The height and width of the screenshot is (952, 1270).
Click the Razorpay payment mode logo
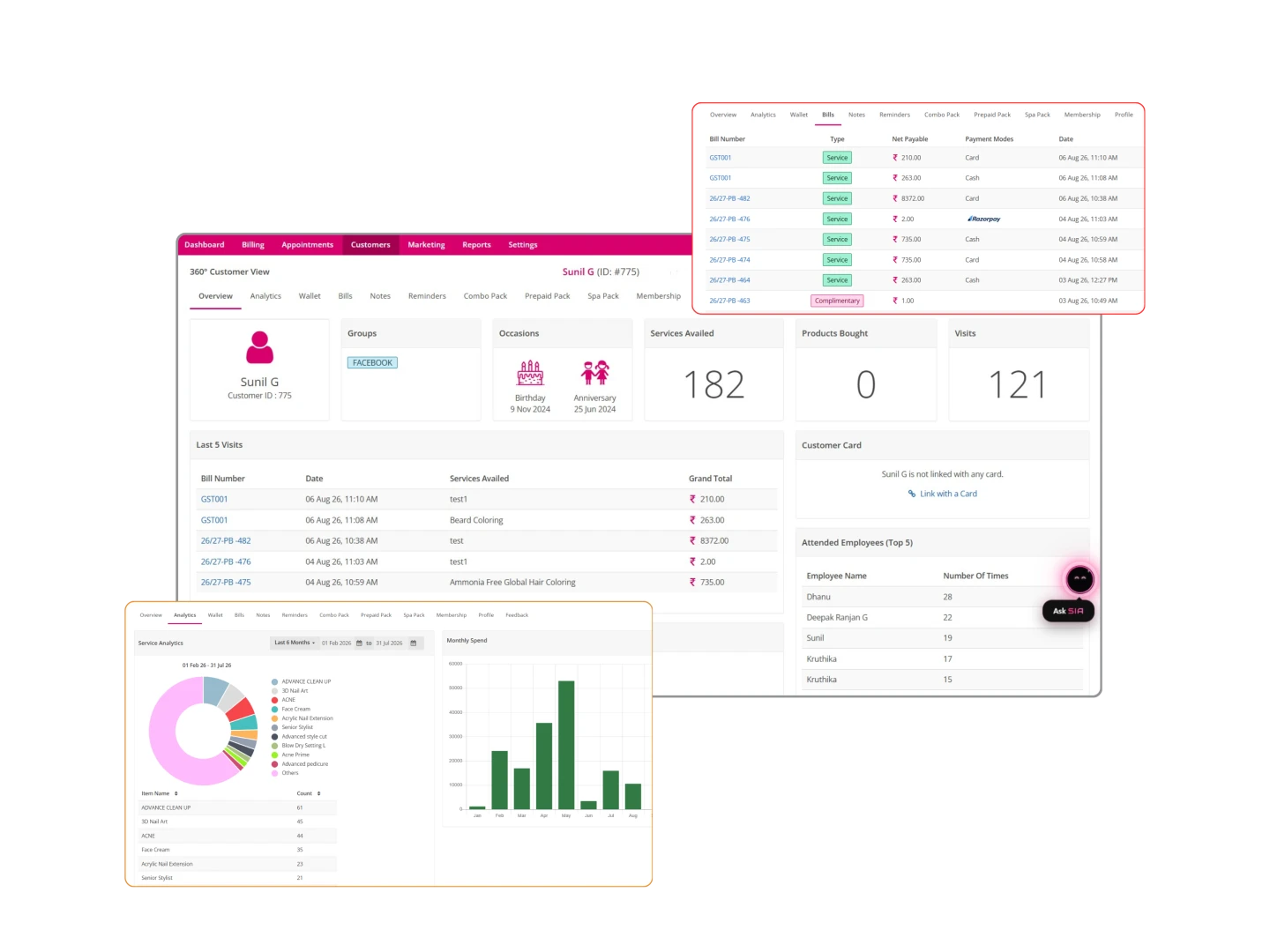(983, 219)
